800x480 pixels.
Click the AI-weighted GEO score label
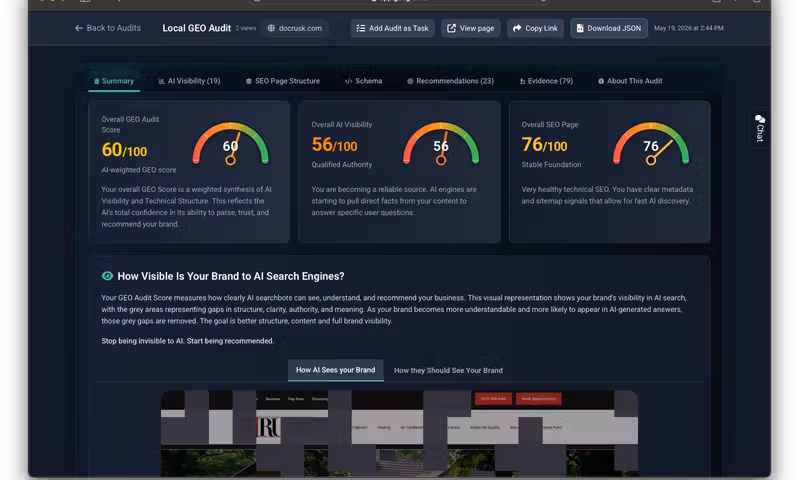pyautogui.click(x=139, y=170)
